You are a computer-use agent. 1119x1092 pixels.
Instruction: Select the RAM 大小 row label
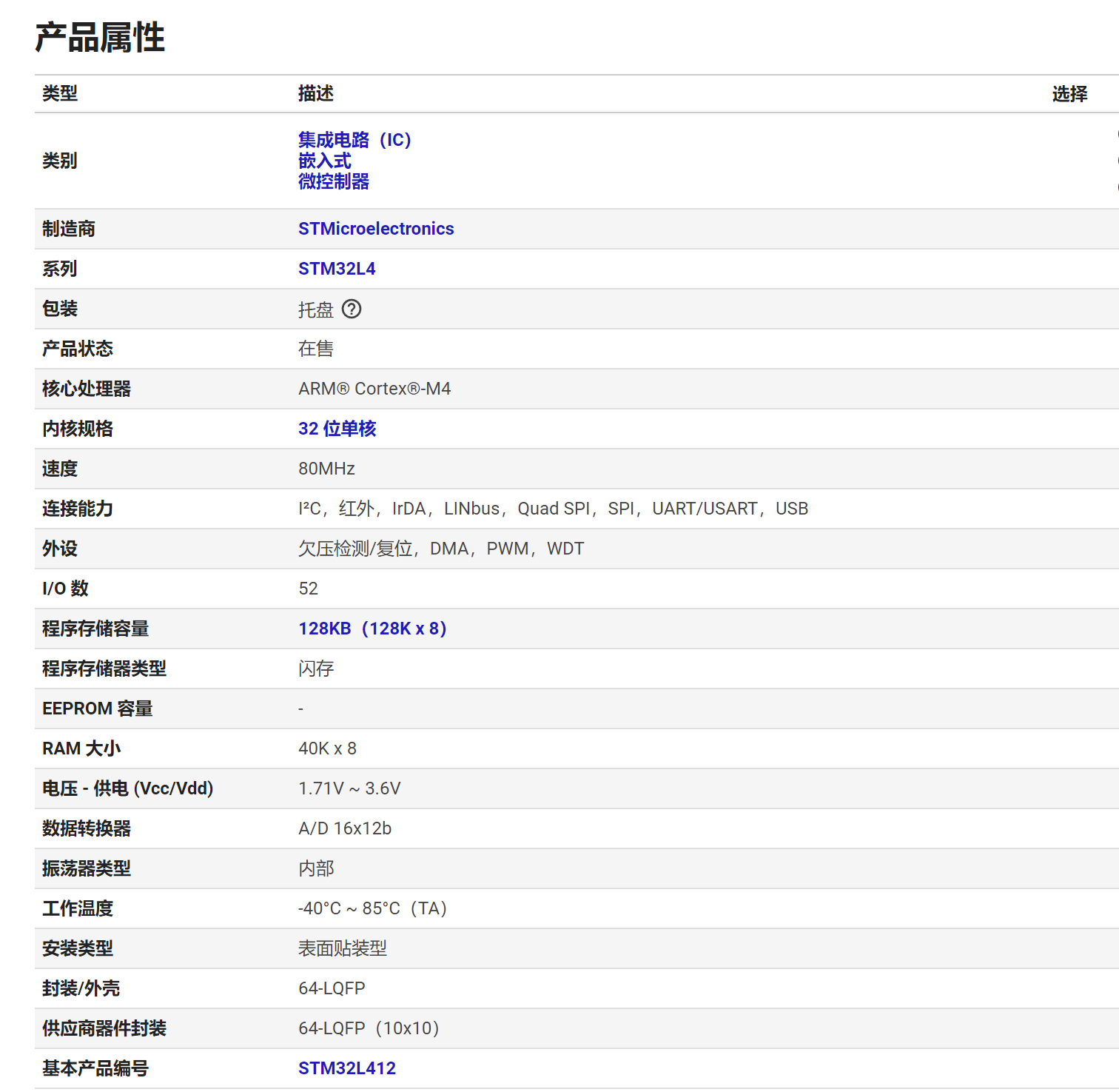[x=81, y=748]
